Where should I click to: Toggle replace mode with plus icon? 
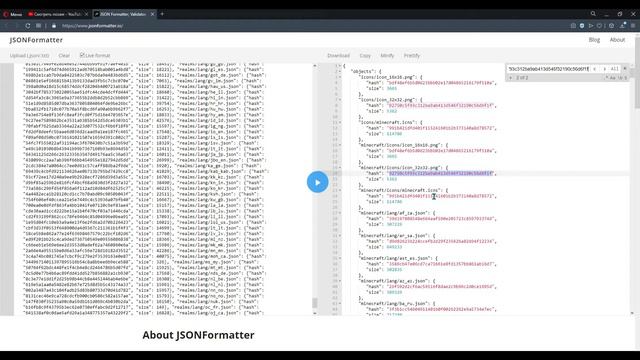pyautogui.click(x=510, y=78)
